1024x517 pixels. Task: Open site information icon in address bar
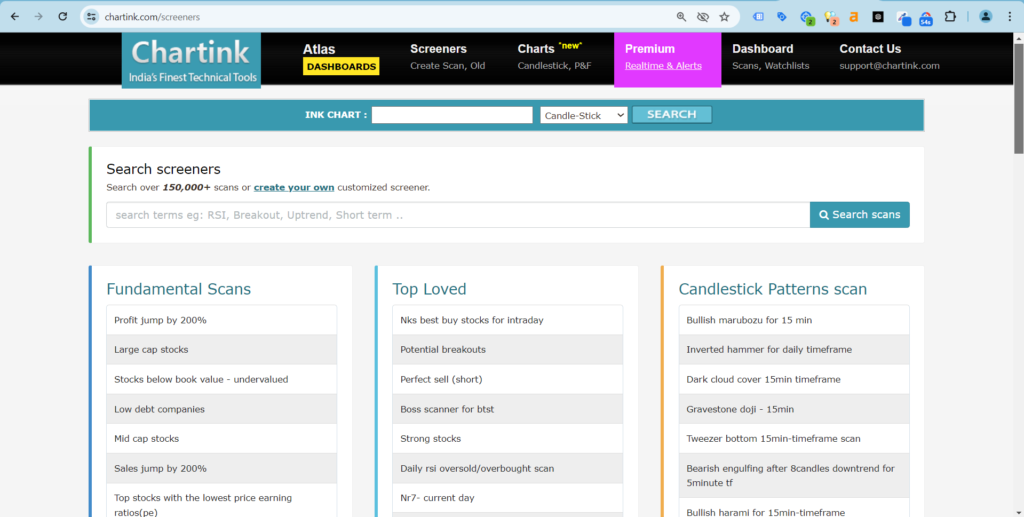click(91, 17)
